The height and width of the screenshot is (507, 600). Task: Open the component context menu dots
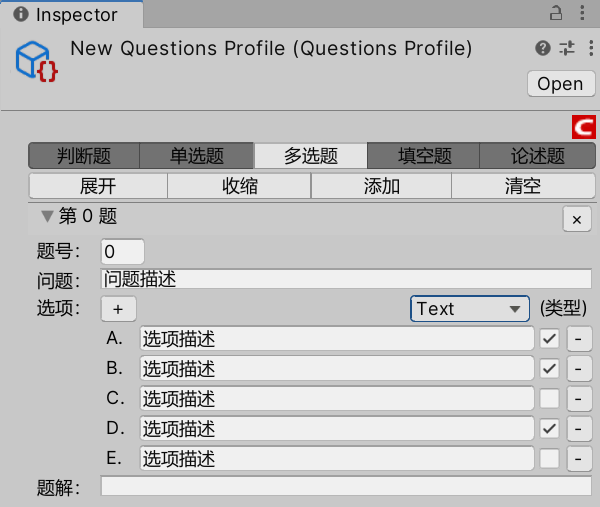point(591,48)
